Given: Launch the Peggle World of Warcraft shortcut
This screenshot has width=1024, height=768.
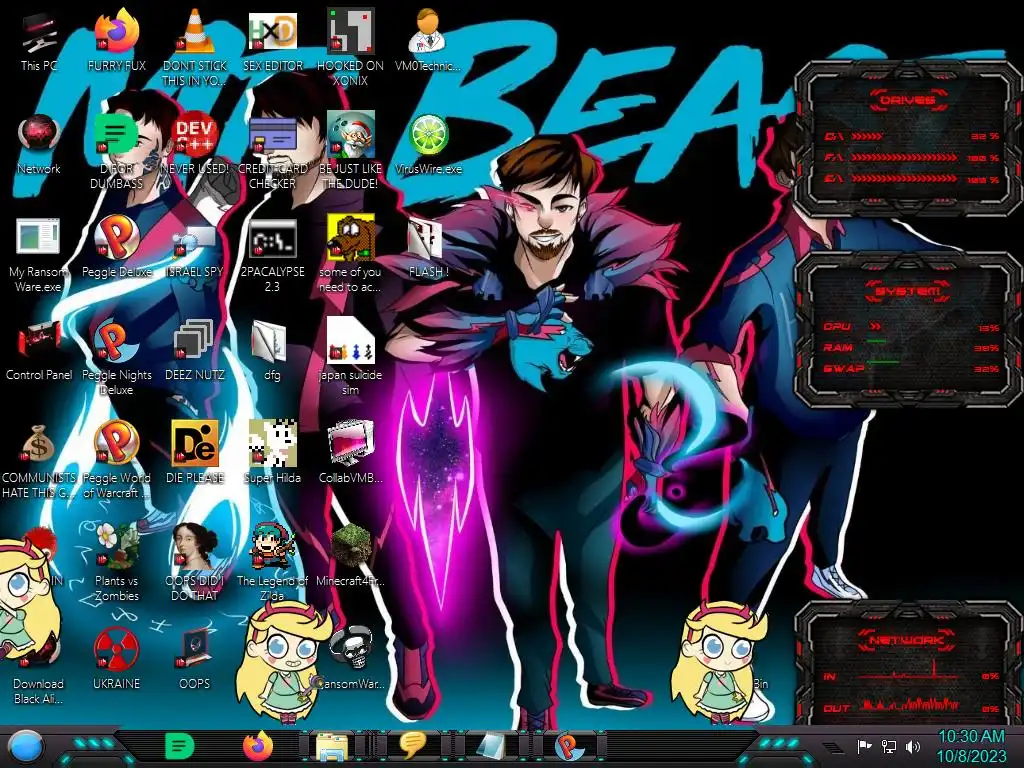Looking at the screenshot, I should click(x=116, y=461).
